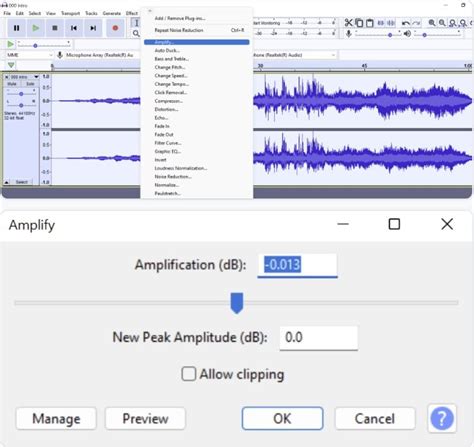Open the View menu
This screenshot has height=447, width=474.
click(51, 13)
